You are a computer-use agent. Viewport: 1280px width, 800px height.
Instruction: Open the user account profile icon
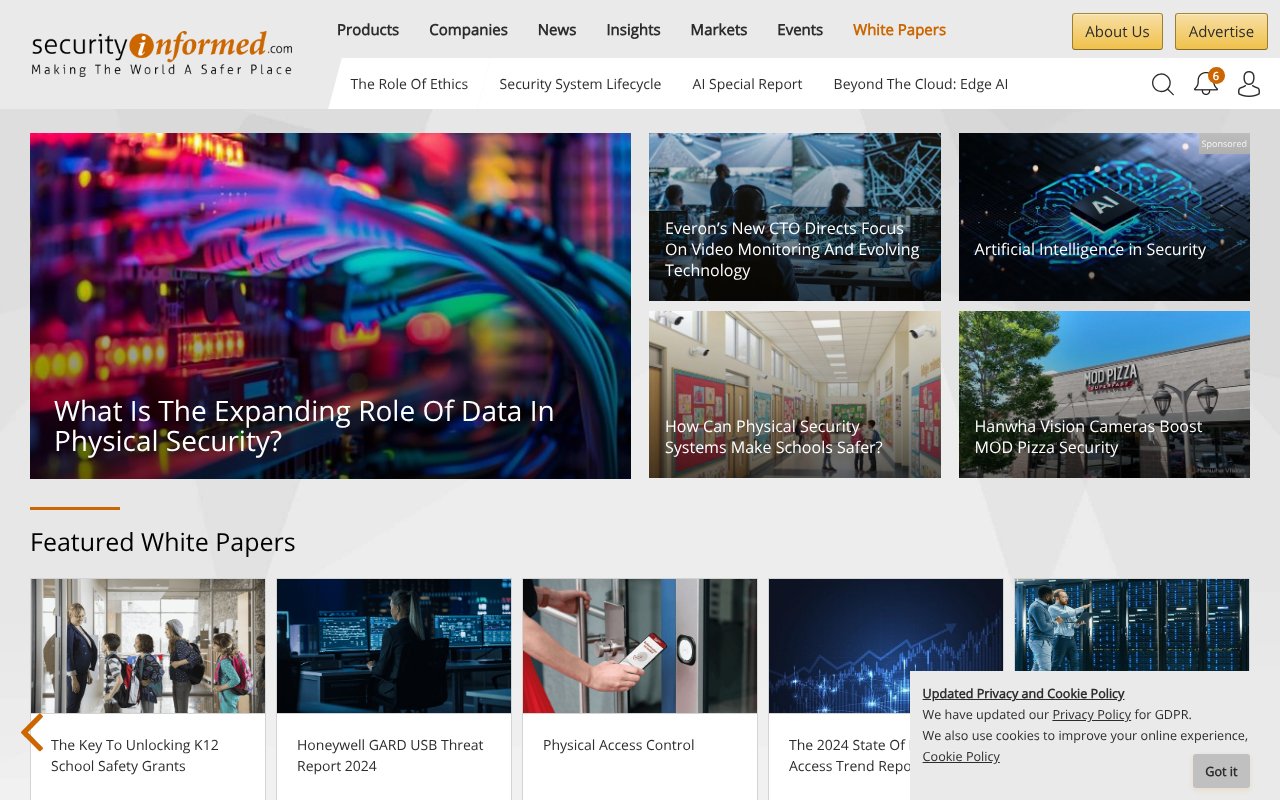1248,84
